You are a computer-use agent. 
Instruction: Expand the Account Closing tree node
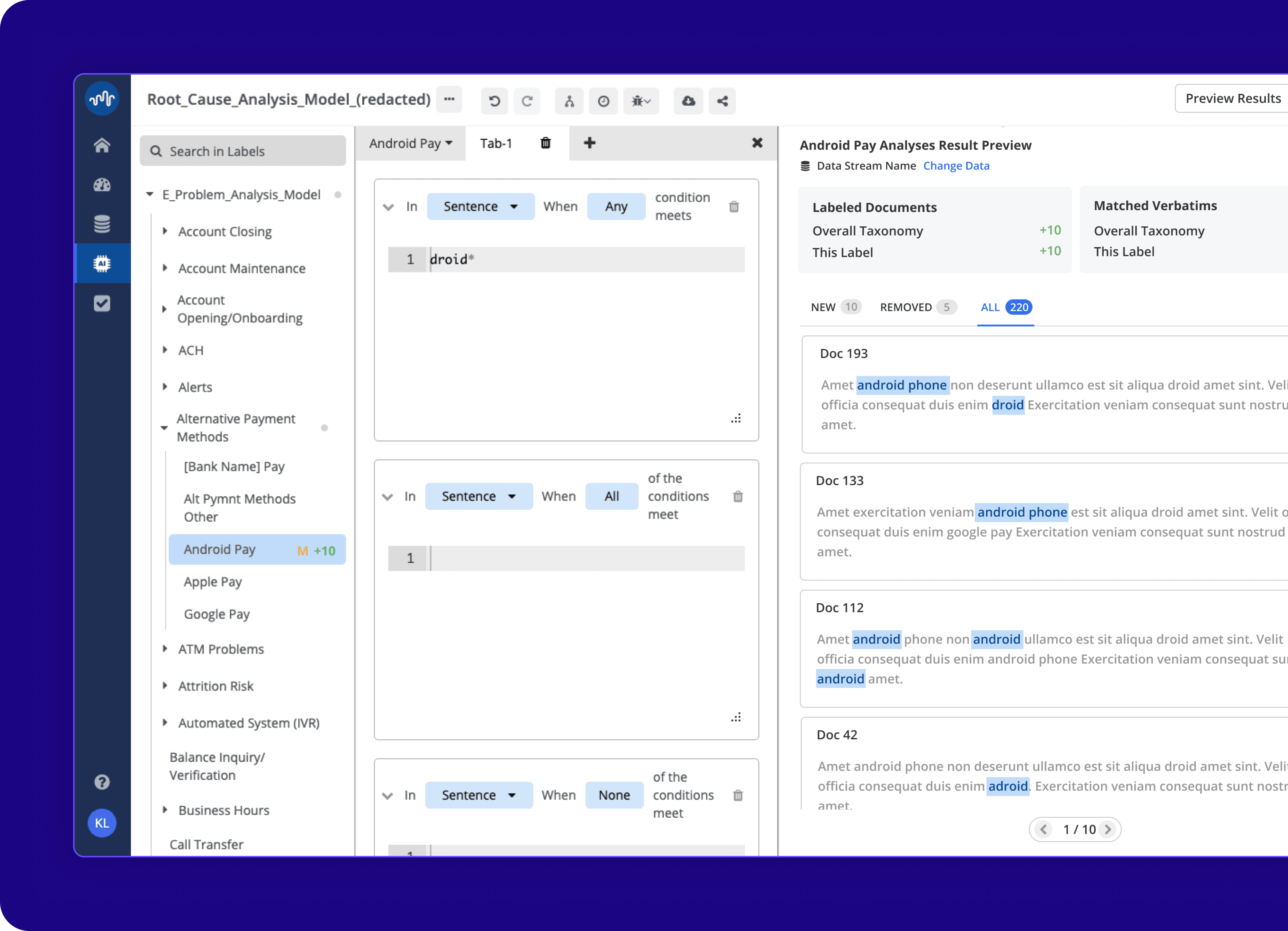point(165,231)
